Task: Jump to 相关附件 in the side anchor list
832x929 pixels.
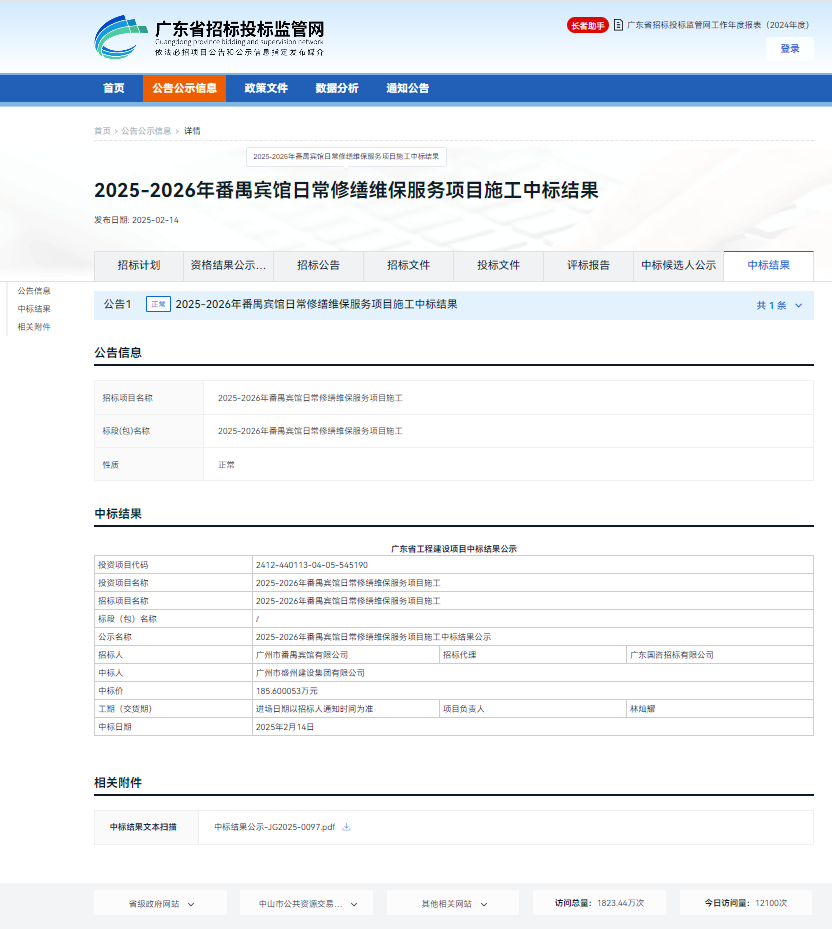Action: point(34,327)
